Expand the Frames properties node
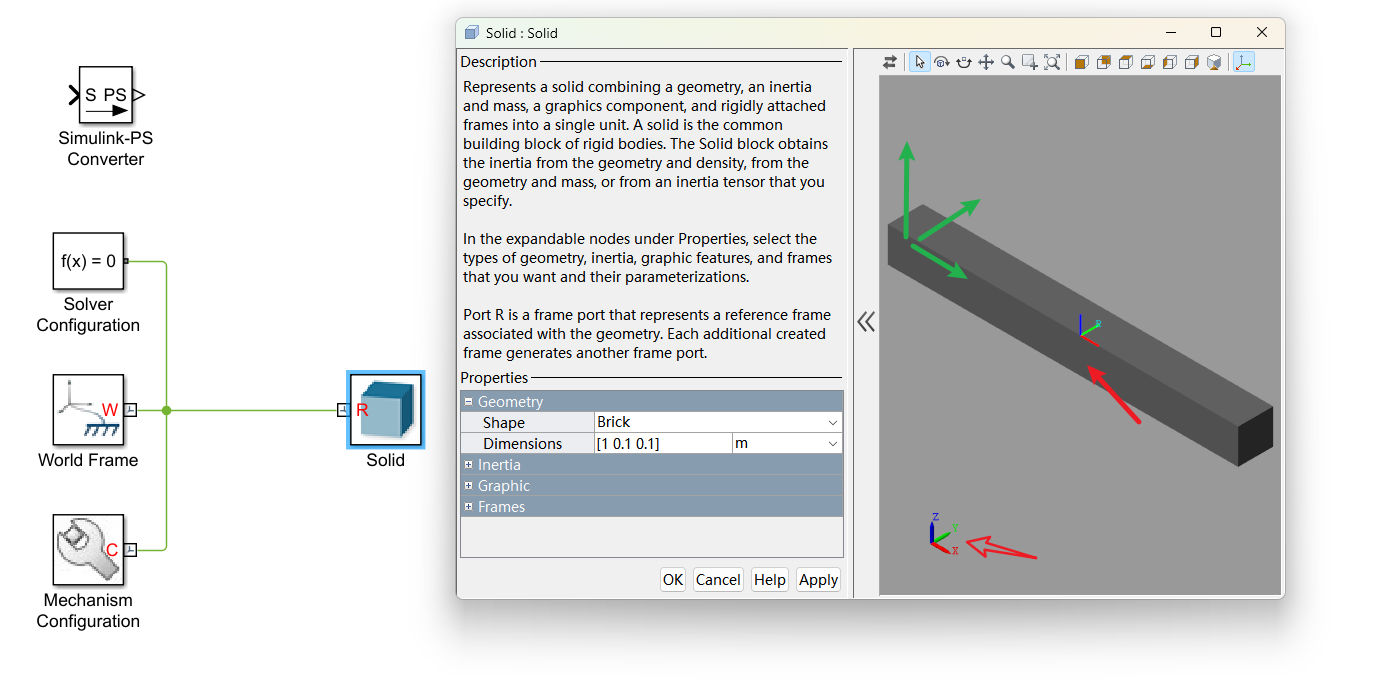This screenshot has height=699, width=1376. (x=468, y=507)
